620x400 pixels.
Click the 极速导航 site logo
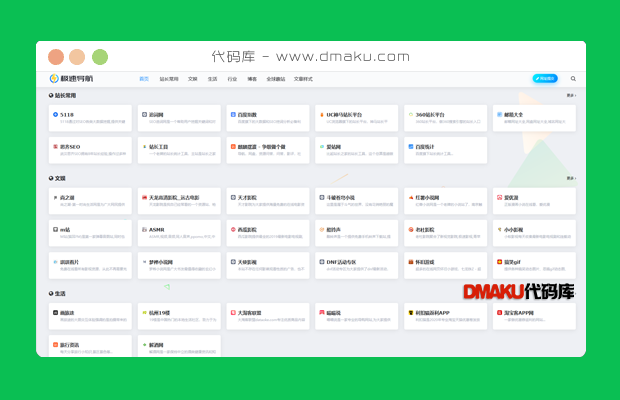(70, 78)
